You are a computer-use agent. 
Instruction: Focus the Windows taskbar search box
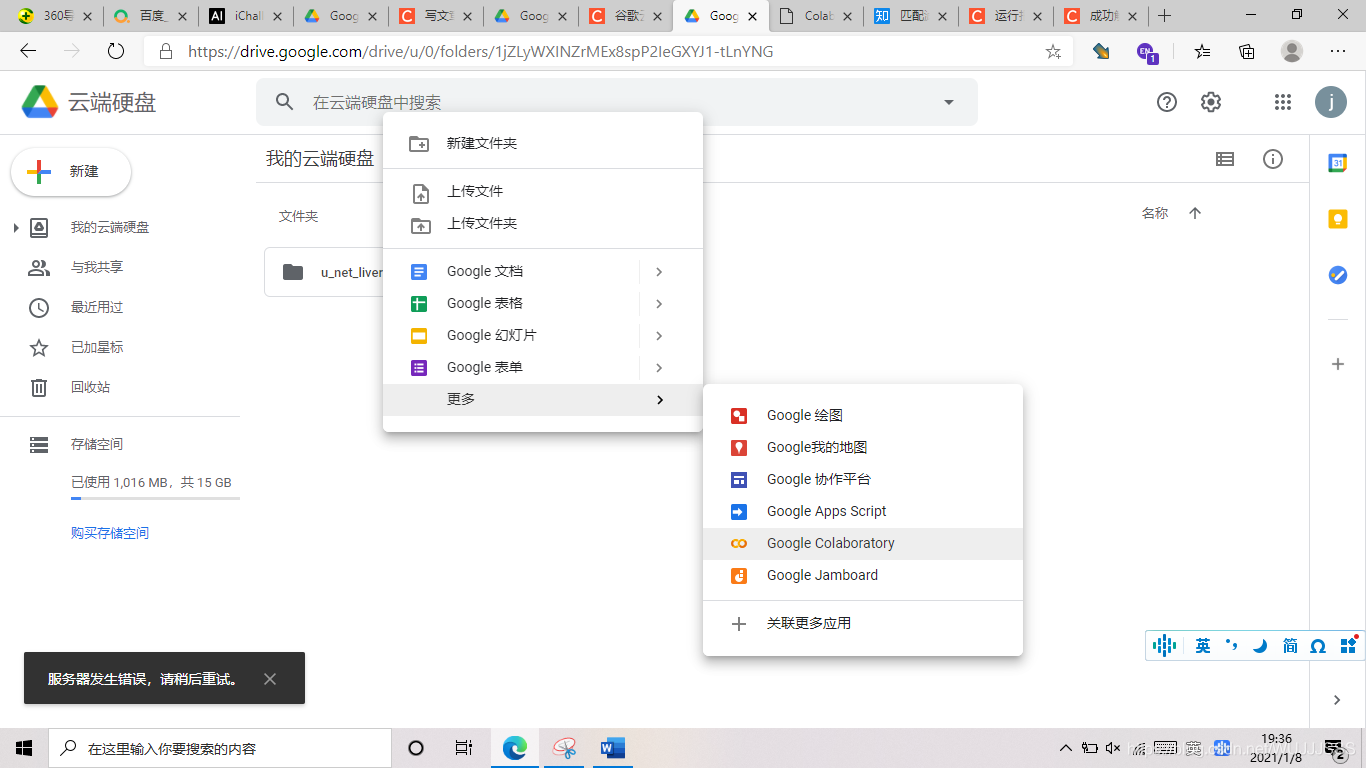(x=220, y=748)
